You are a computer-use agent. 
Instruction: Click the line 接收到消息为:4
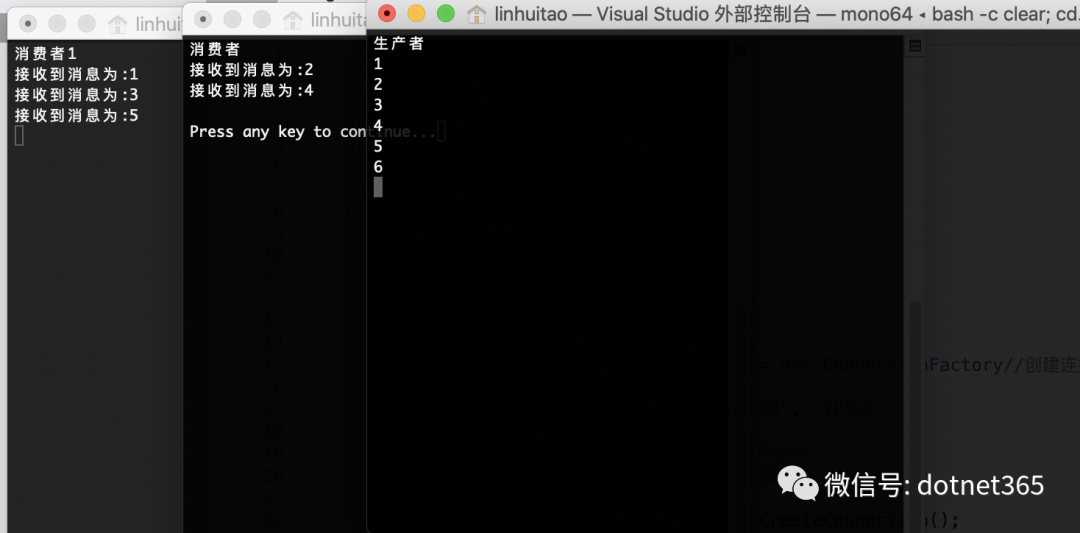point(251,90)
